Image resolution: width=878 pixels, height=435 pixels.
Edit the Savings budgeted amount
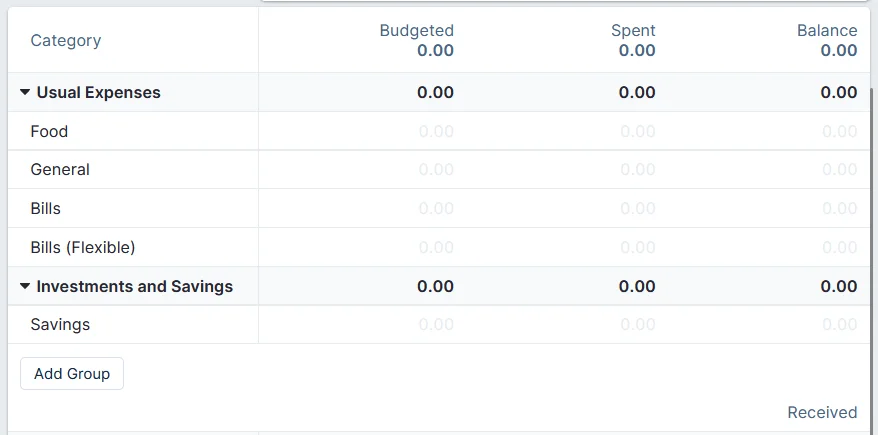coord(436,325)
